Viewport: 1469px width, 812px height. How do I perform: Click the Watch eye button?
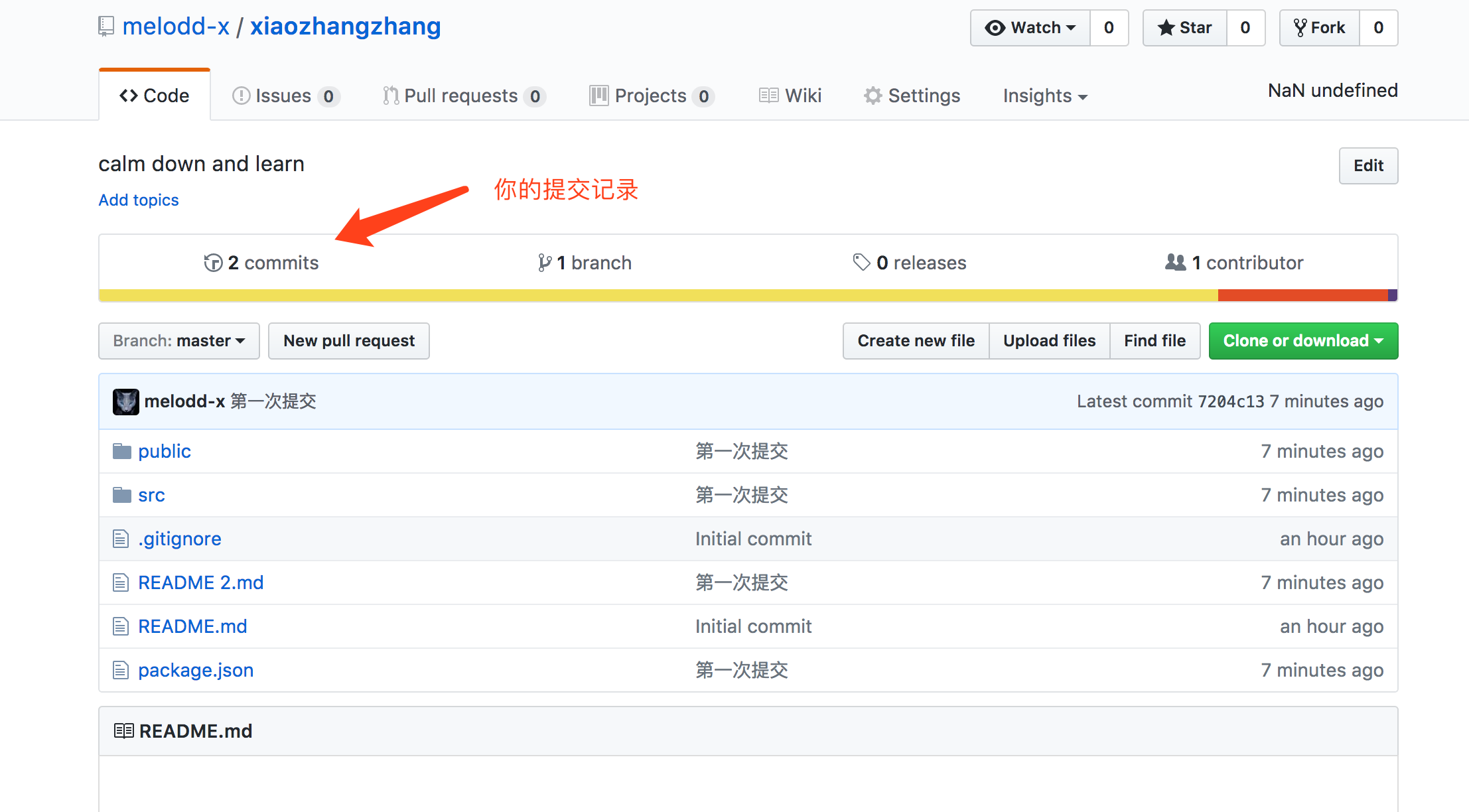[1030, 28]
